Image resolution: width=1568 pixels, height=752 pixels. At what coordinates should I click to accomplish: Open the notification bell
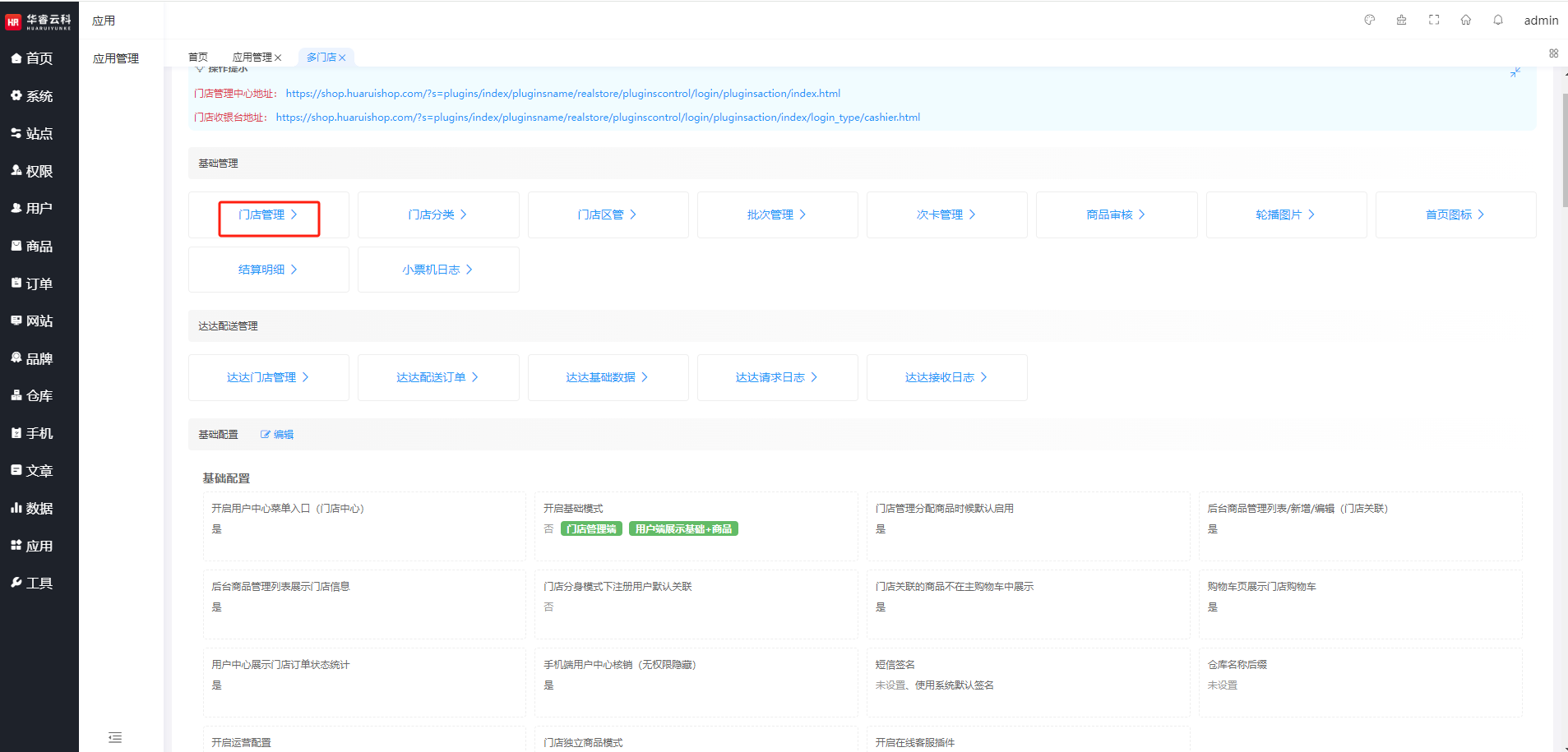click(1497, 20)
